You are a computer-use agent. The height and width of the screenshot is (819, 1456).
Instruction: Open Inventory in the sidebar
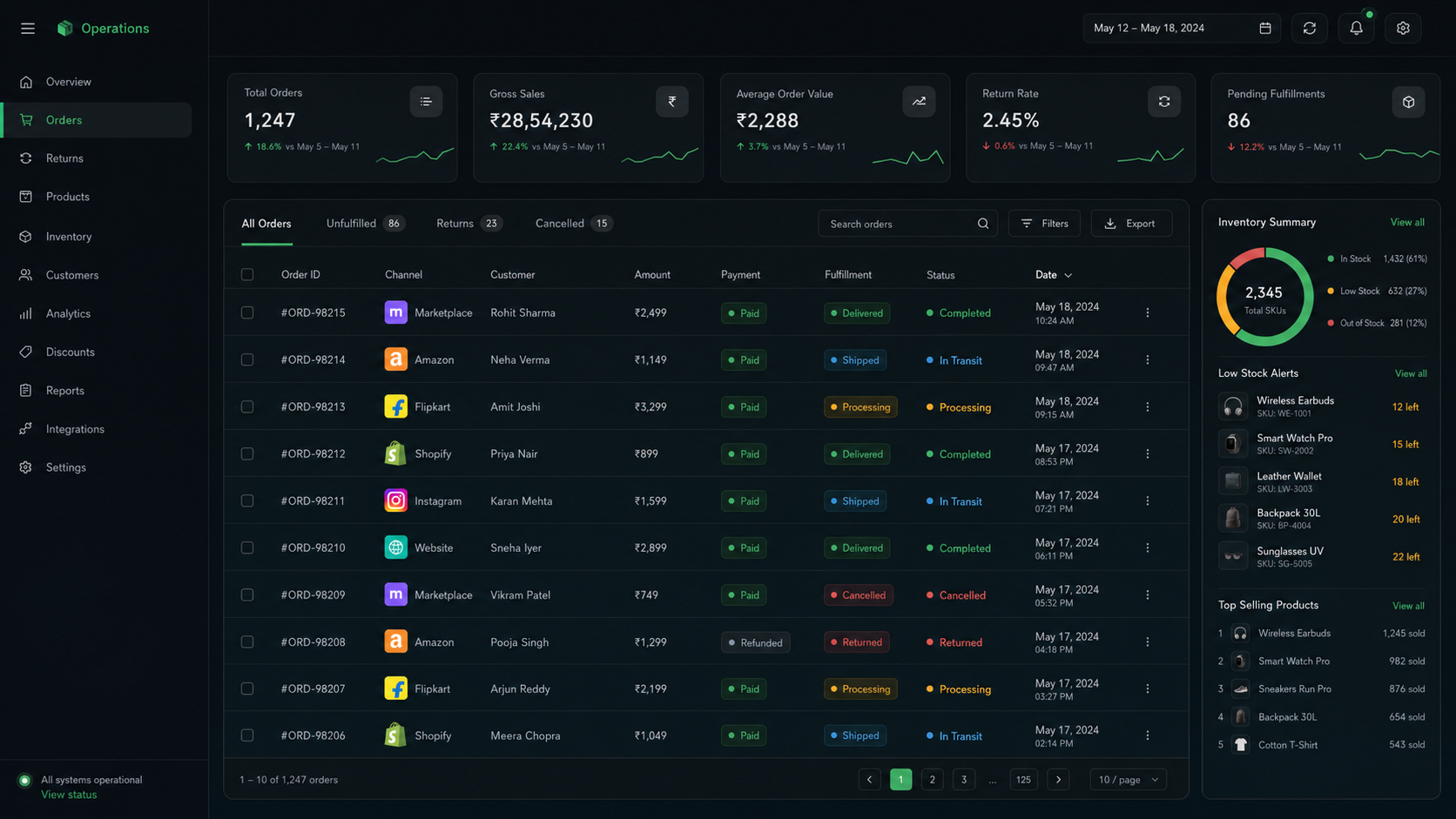point(97,237)
